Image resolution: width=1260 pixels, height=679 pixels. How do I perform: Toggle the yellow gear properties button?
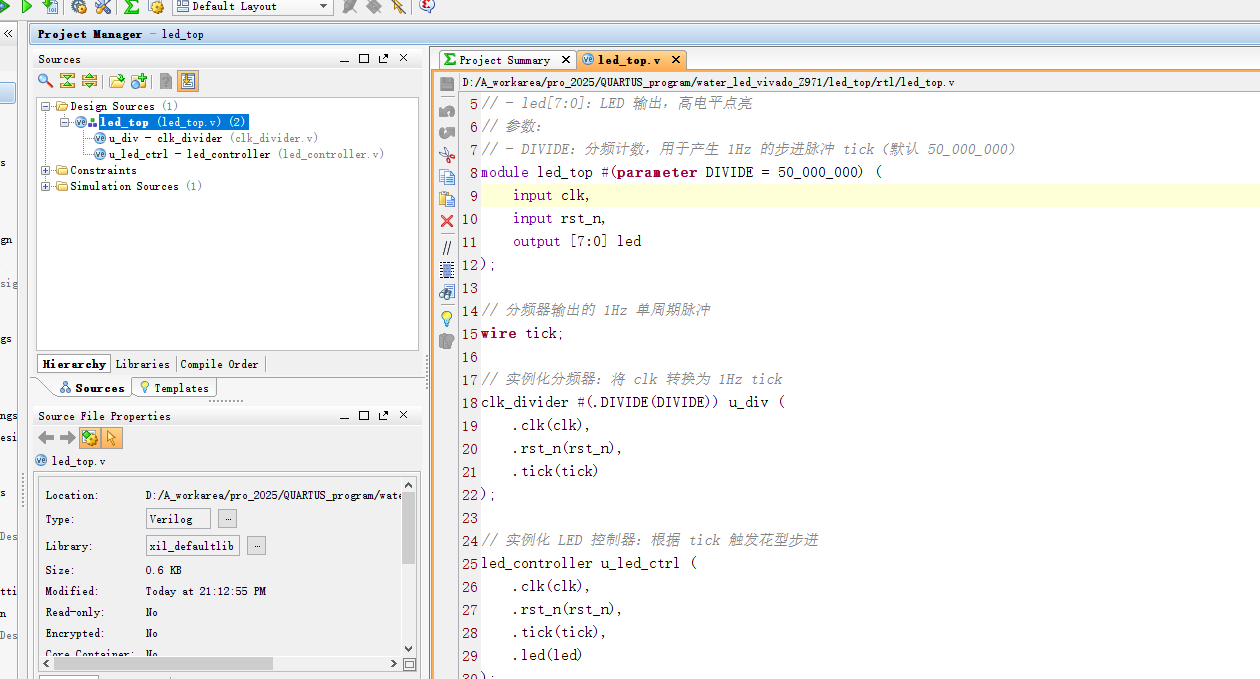pyautogui.click(x=90, y=438)
